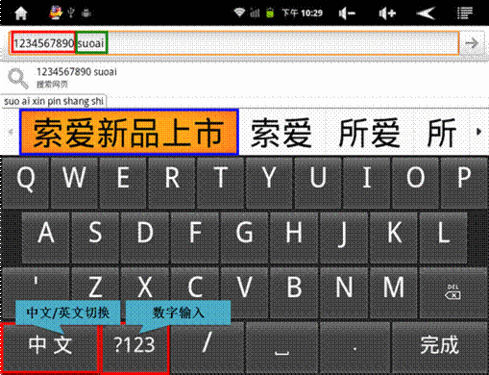Tap the R key

172,183
